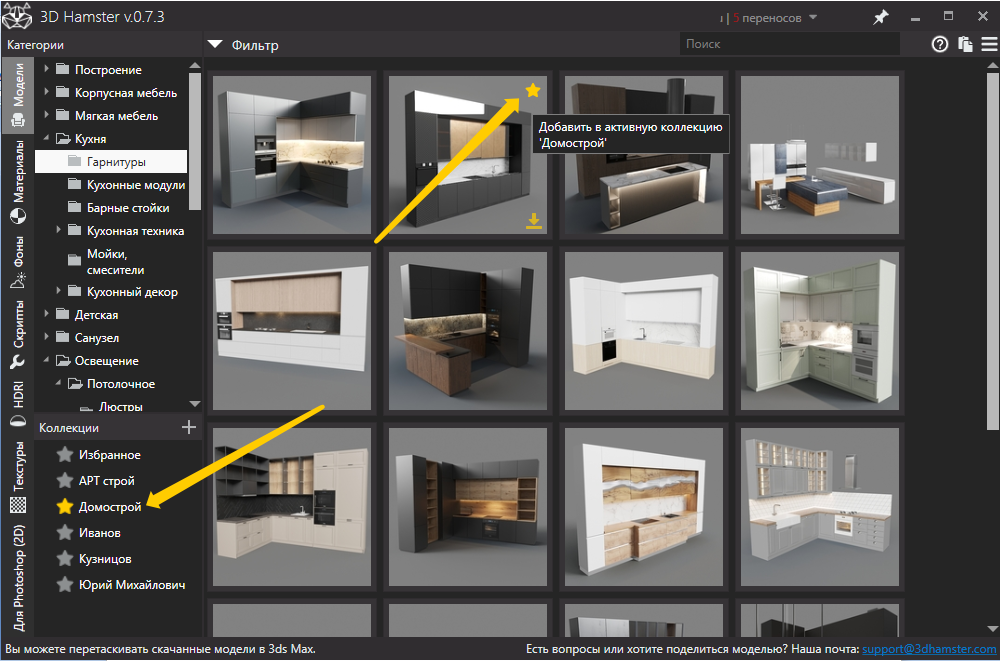This screenshot has width=1000, height=661.
Task: Switch to the Модели tab
Action: pyautogui.click(x=18, y=95)
